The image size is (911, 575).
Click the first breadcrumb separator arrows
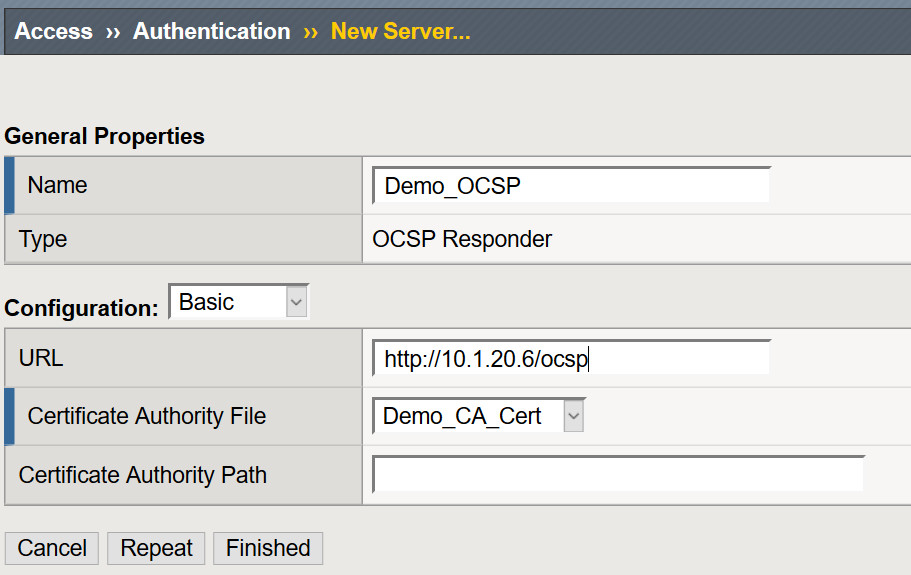113,33
